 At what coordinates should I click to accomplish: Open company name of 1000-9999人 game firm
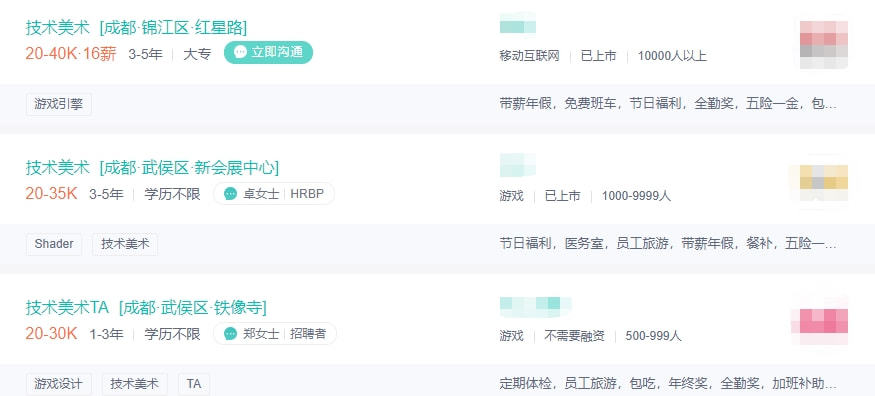[518, 165]
